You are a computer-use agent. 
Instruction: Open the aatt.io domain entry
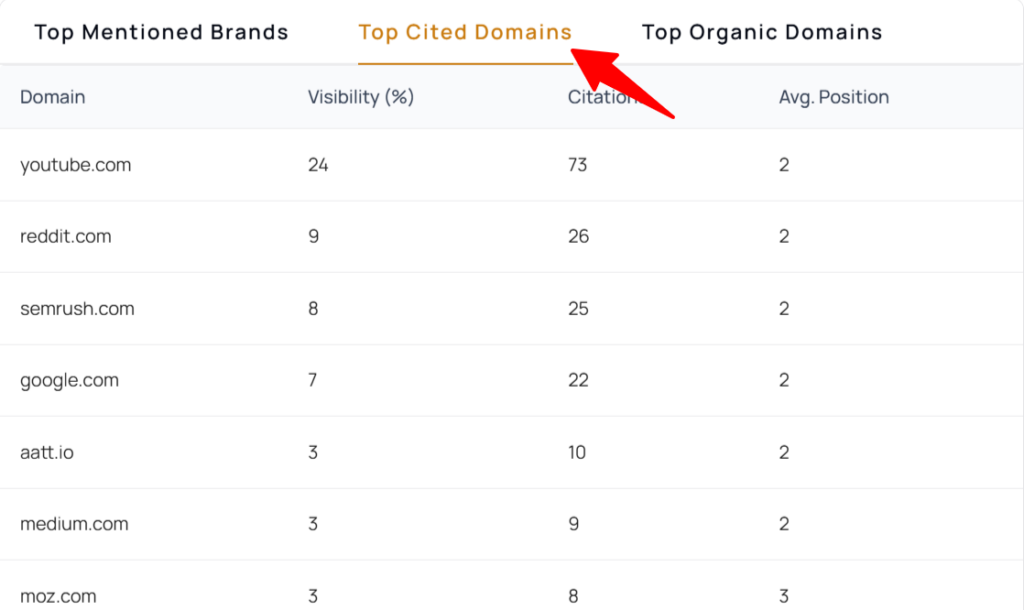coord(46,452)
